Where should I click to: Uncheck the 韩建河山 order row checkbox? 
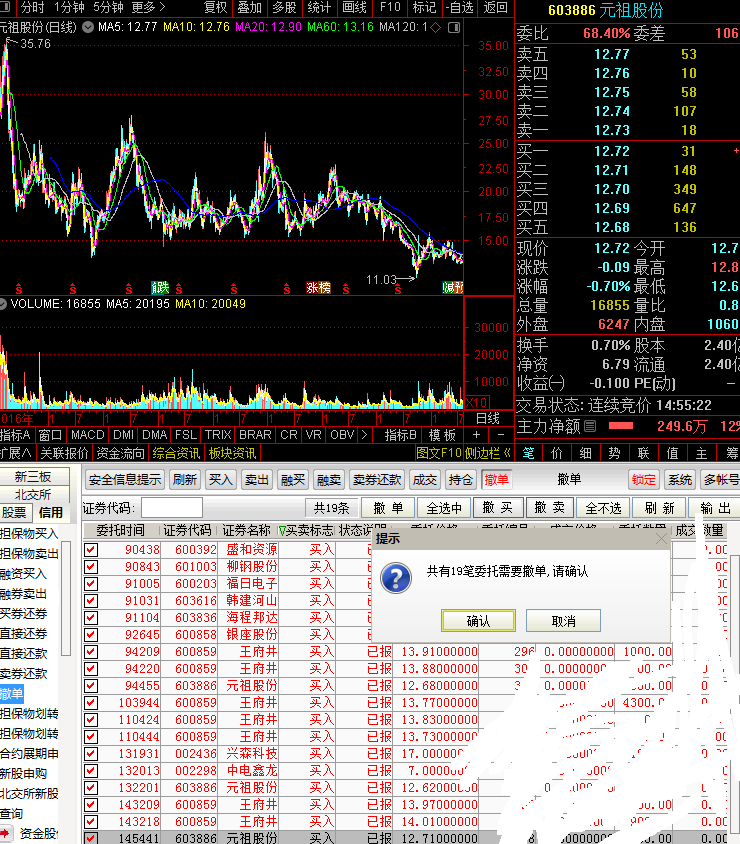pos(91,601)
